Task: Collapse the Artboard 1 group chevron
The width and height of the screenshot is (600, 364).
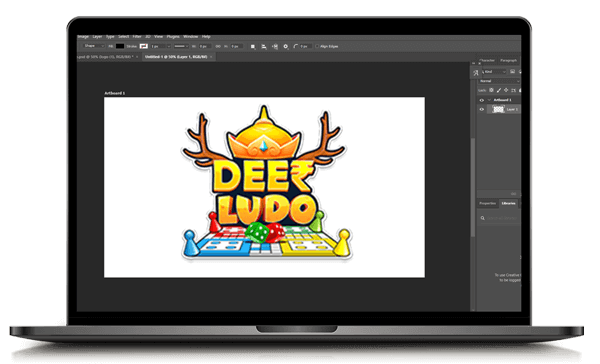Action: (489, 100)
